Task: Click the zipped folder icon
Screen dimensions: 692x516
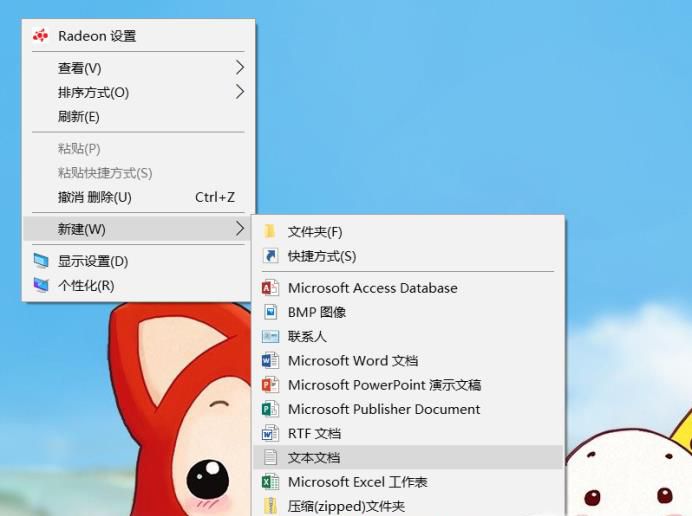Action: 270,506
